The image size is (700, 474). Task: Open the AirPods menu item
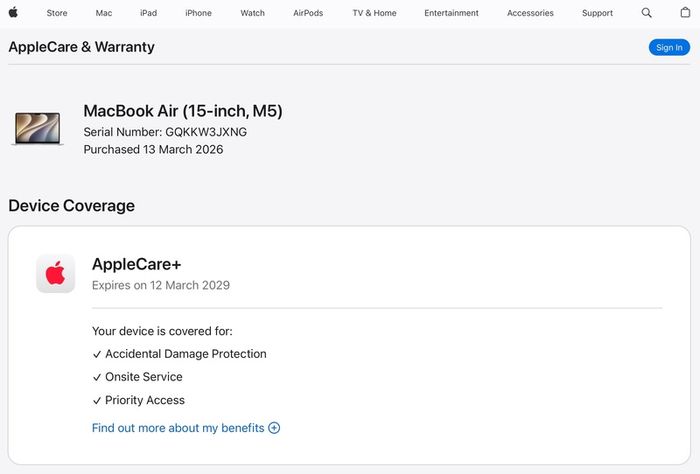coord(308,13)
